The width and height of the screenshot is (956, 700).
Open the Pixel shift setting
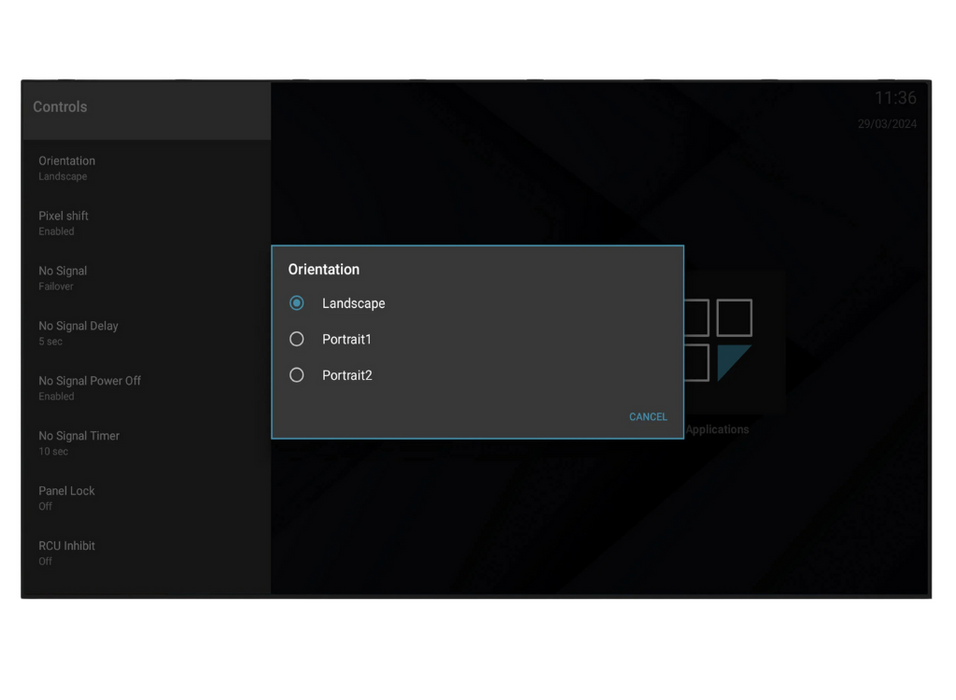click(63, 222)
